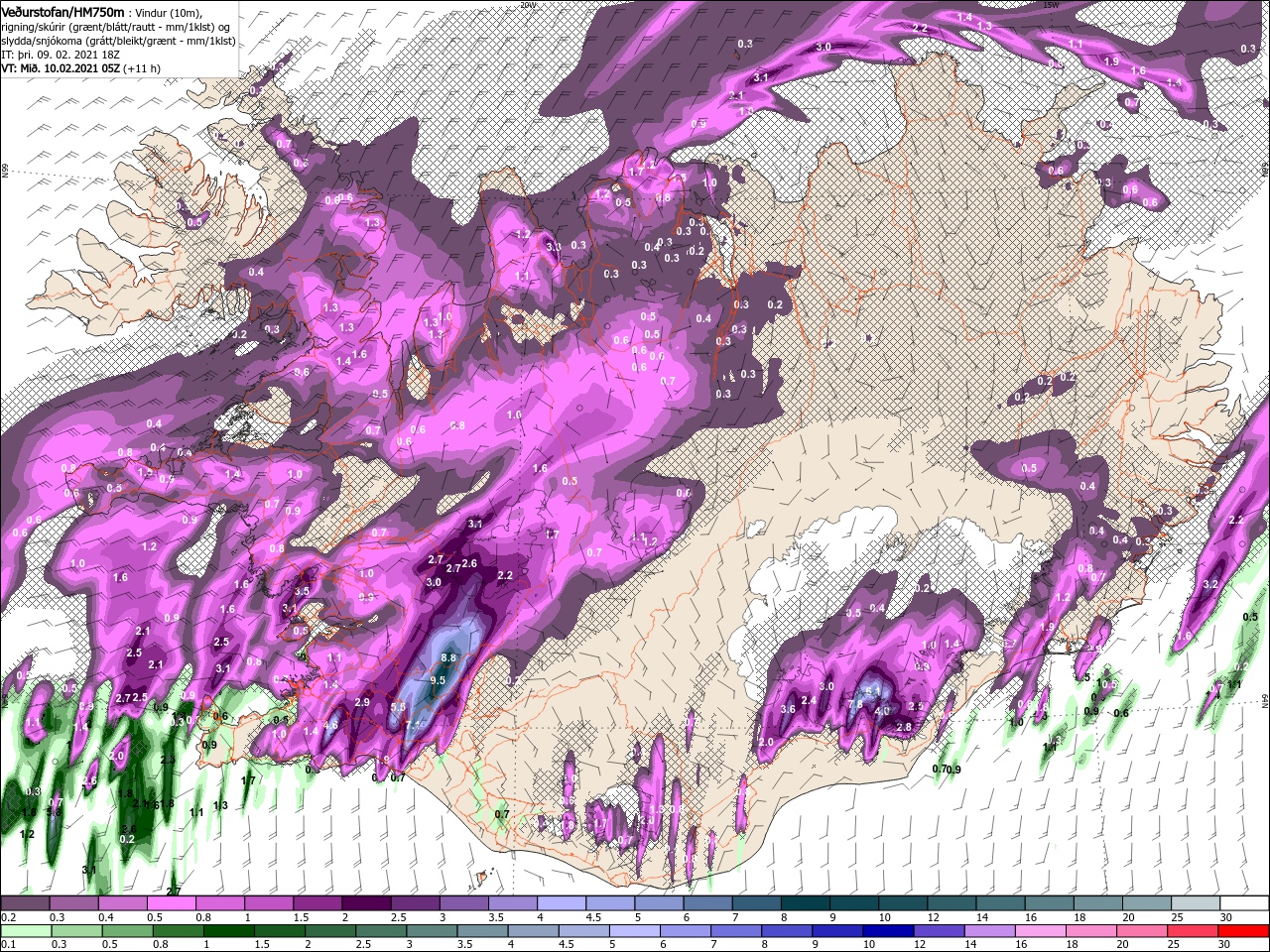Click the 4.0 value on the map
The width and height of the screenshot is (1270, 952).
[881, 710]
